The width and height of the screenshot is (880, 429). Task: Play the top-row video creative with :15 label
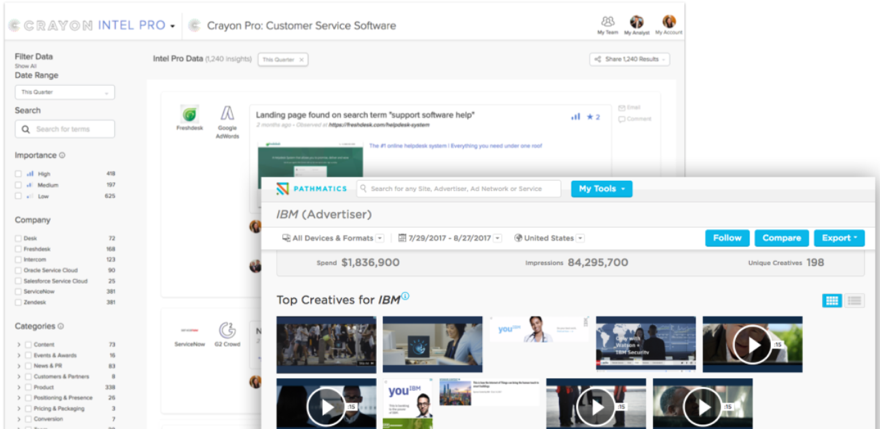click(x=752, y=344)
